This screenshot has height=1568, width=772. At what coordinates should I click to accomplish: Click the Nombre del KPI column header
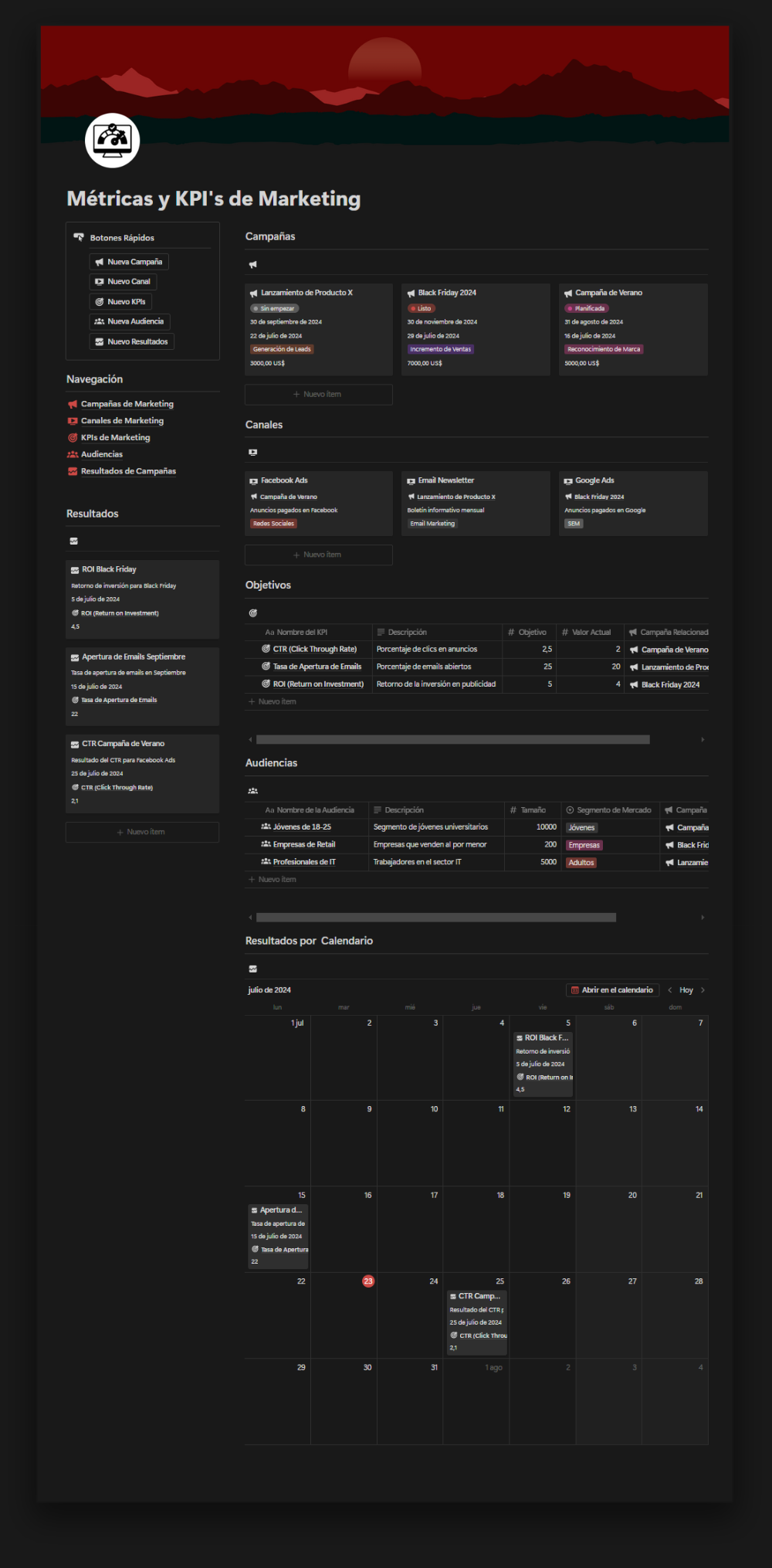308,633
